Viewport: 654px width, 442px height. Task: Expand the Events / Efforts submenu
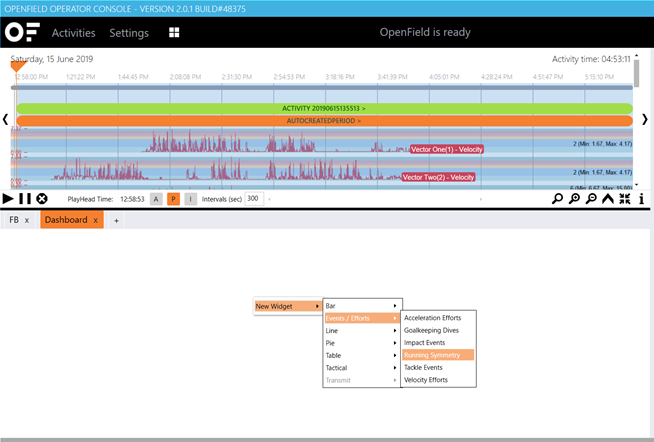[362, 318]
